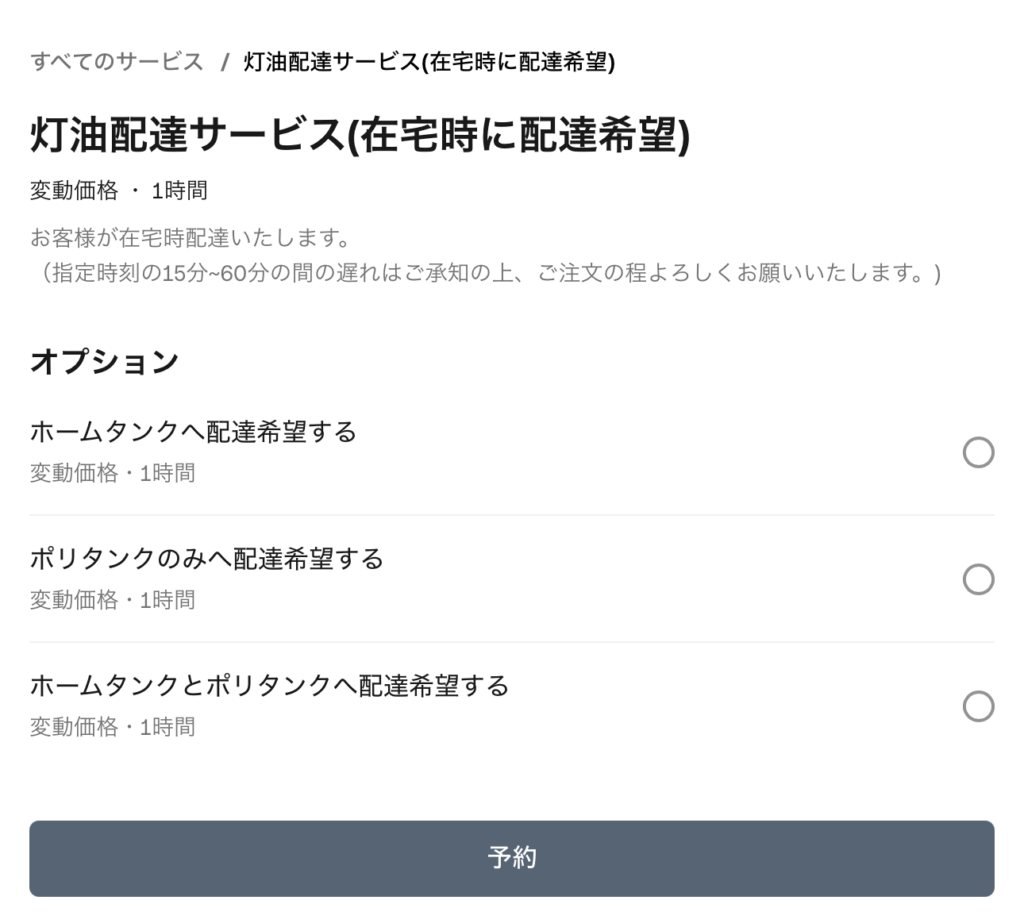Click the large page title heading
1024x923 pixels.
pyautogui.click(x=360, y=135)
